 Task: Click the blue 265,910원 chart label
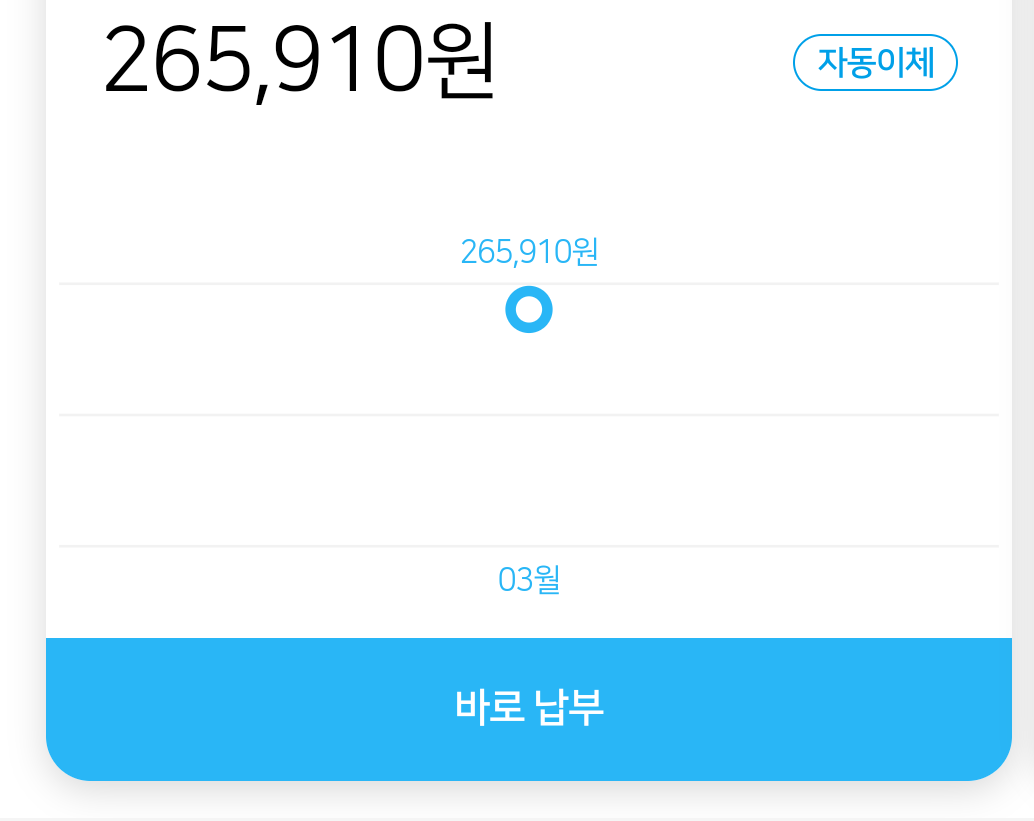[x=529, y=252]
